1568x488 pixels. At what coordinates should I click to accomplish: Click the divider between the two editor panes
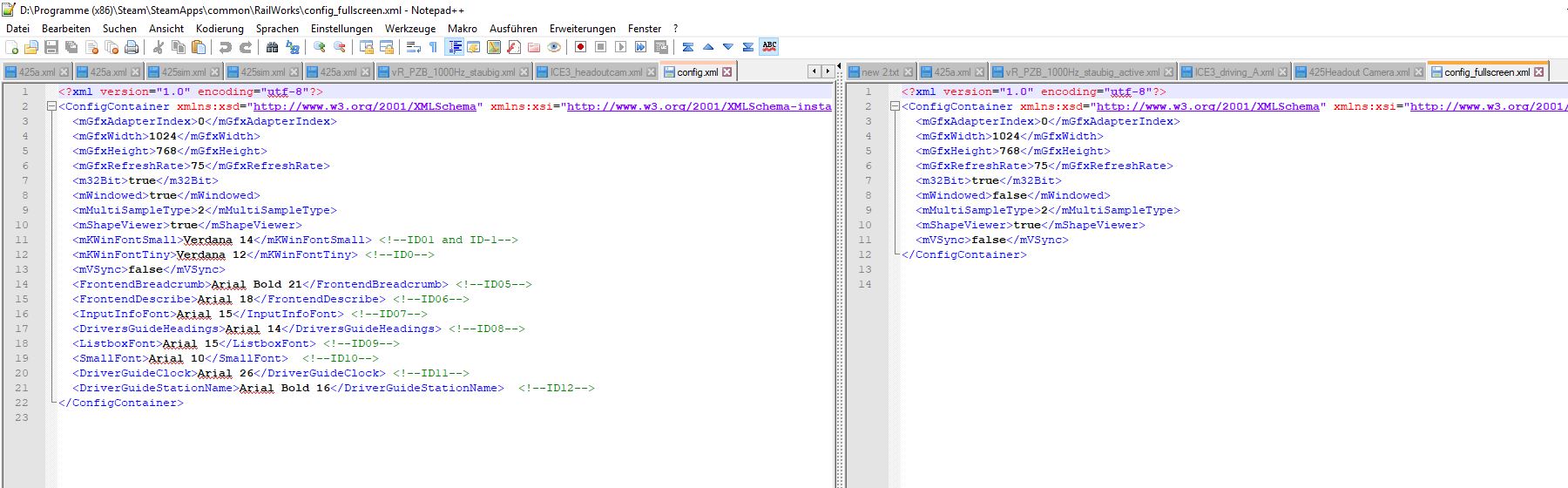click(x=840, y=279)
